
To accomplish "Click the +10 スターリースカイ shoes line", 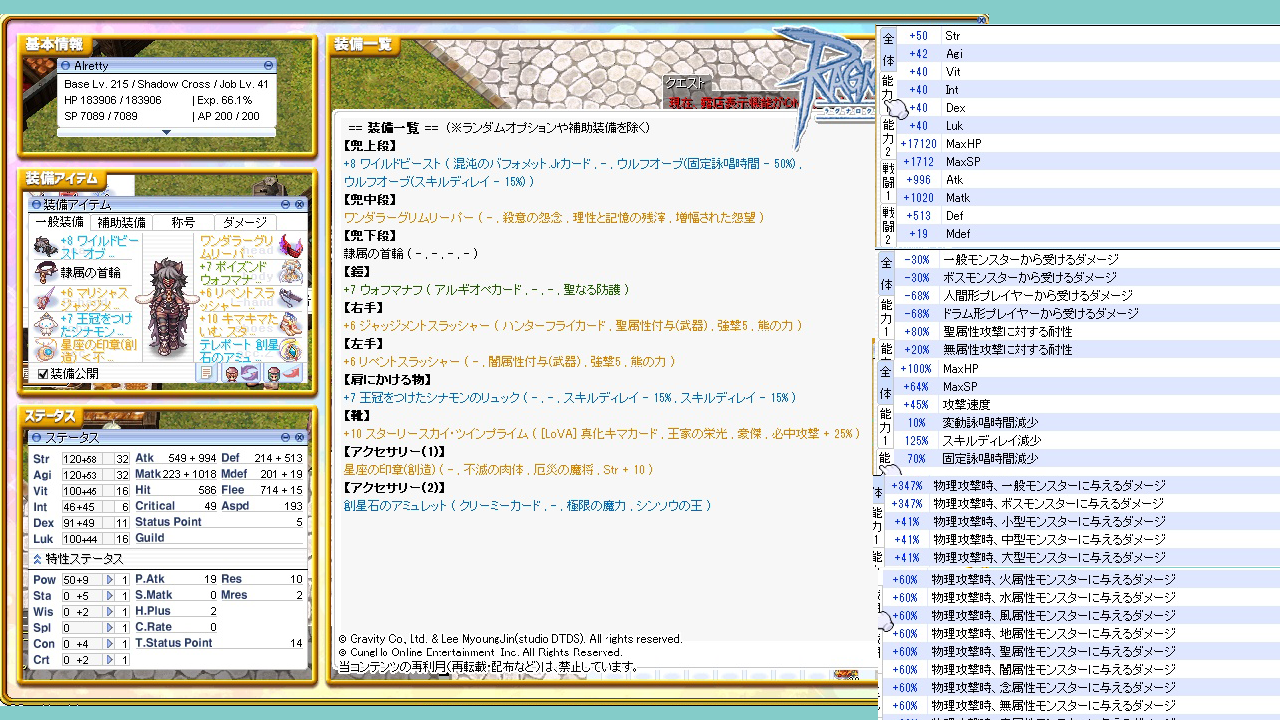I will [x=601, y=433].
